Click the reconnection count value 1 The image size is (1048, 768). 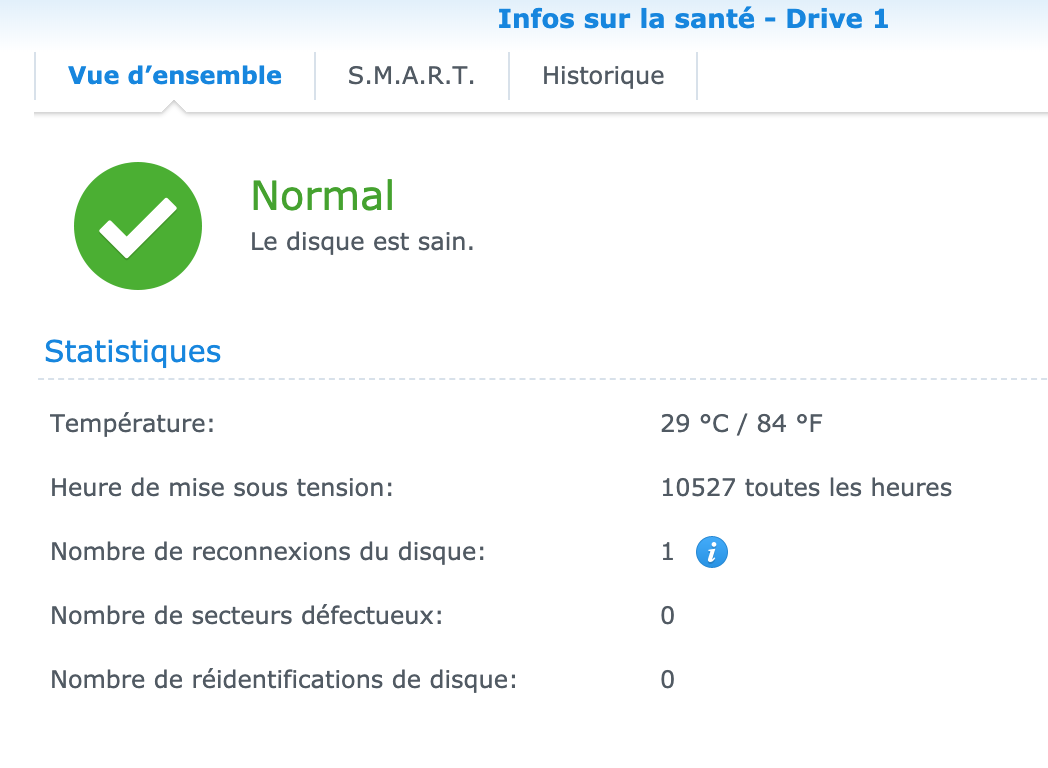668,552
